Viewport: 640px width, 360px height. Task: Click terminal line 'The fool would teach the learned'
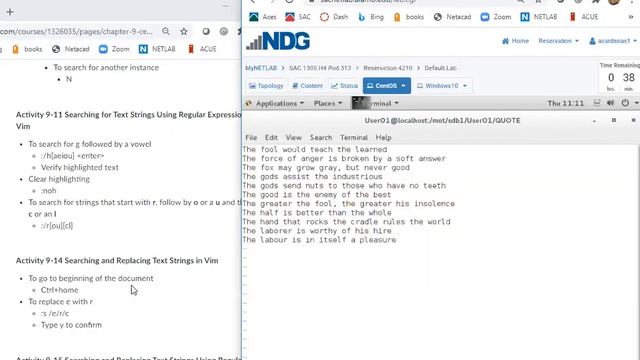[315, 149]
